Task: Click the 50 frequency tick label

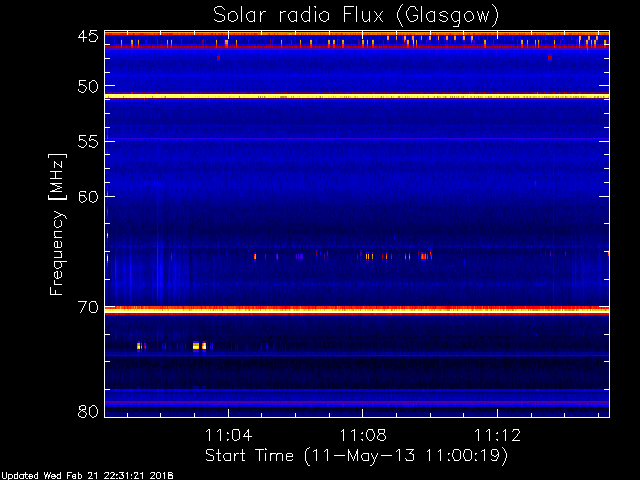Action: click(x=88, y=87)
